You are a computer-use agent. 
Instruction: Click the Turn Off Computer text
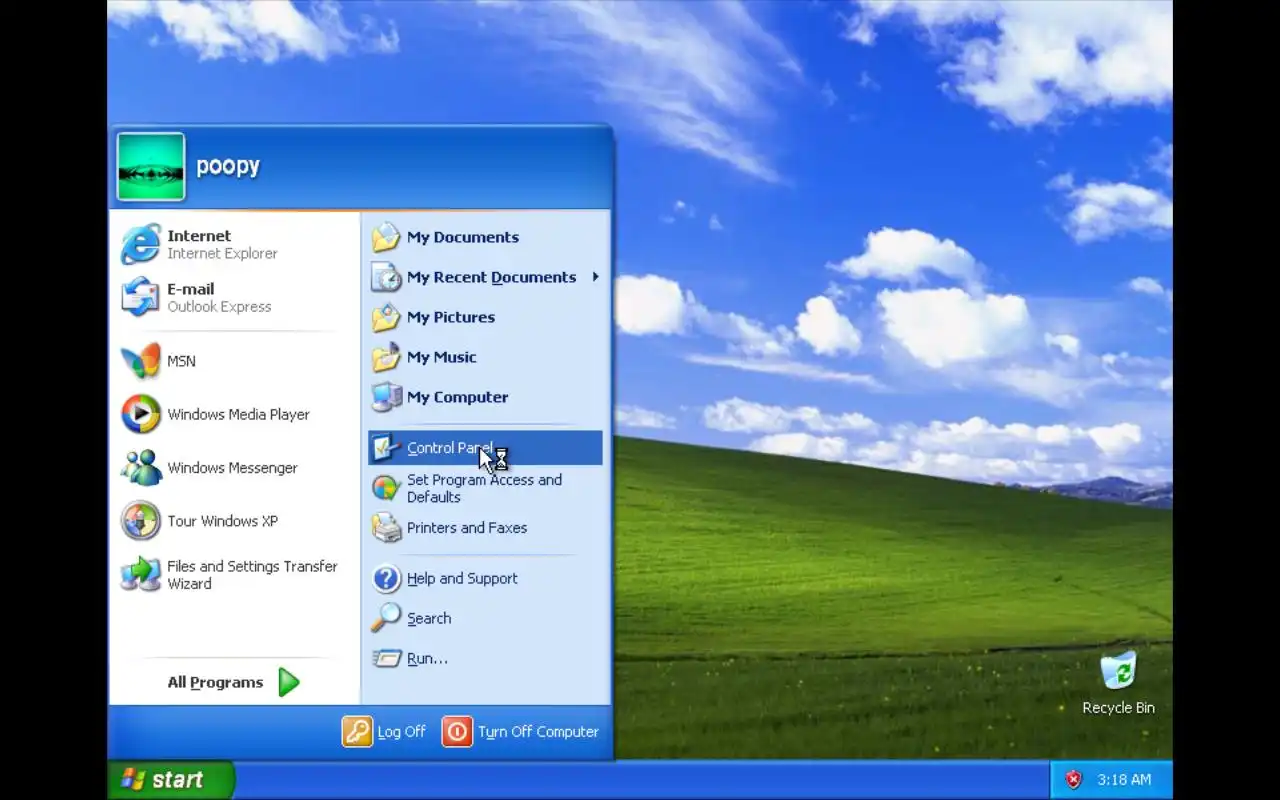tap(538, 732)
